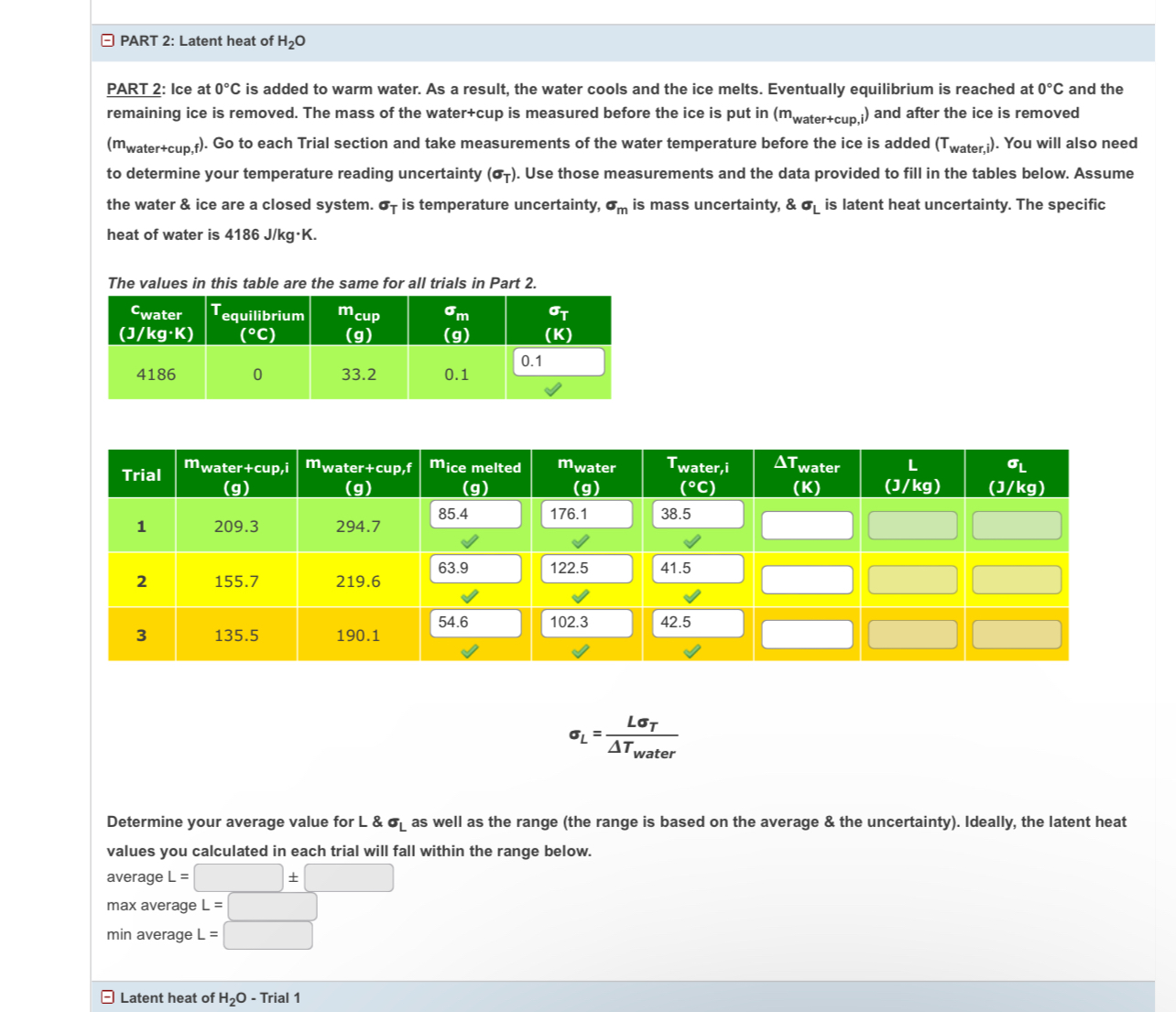Edit Trial 1 T water,i field 38.5

click(698, 514)
